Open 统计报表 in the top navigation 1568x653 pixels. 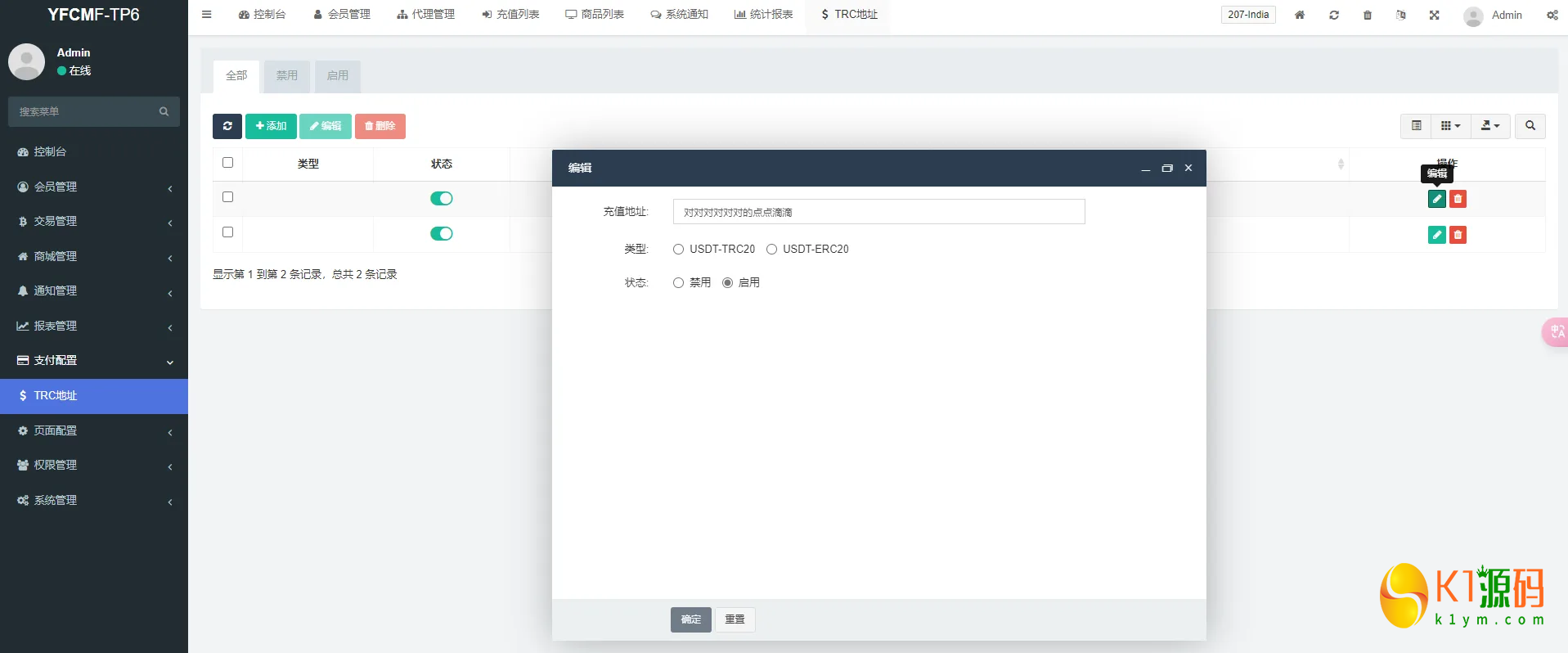pos(763,15)
